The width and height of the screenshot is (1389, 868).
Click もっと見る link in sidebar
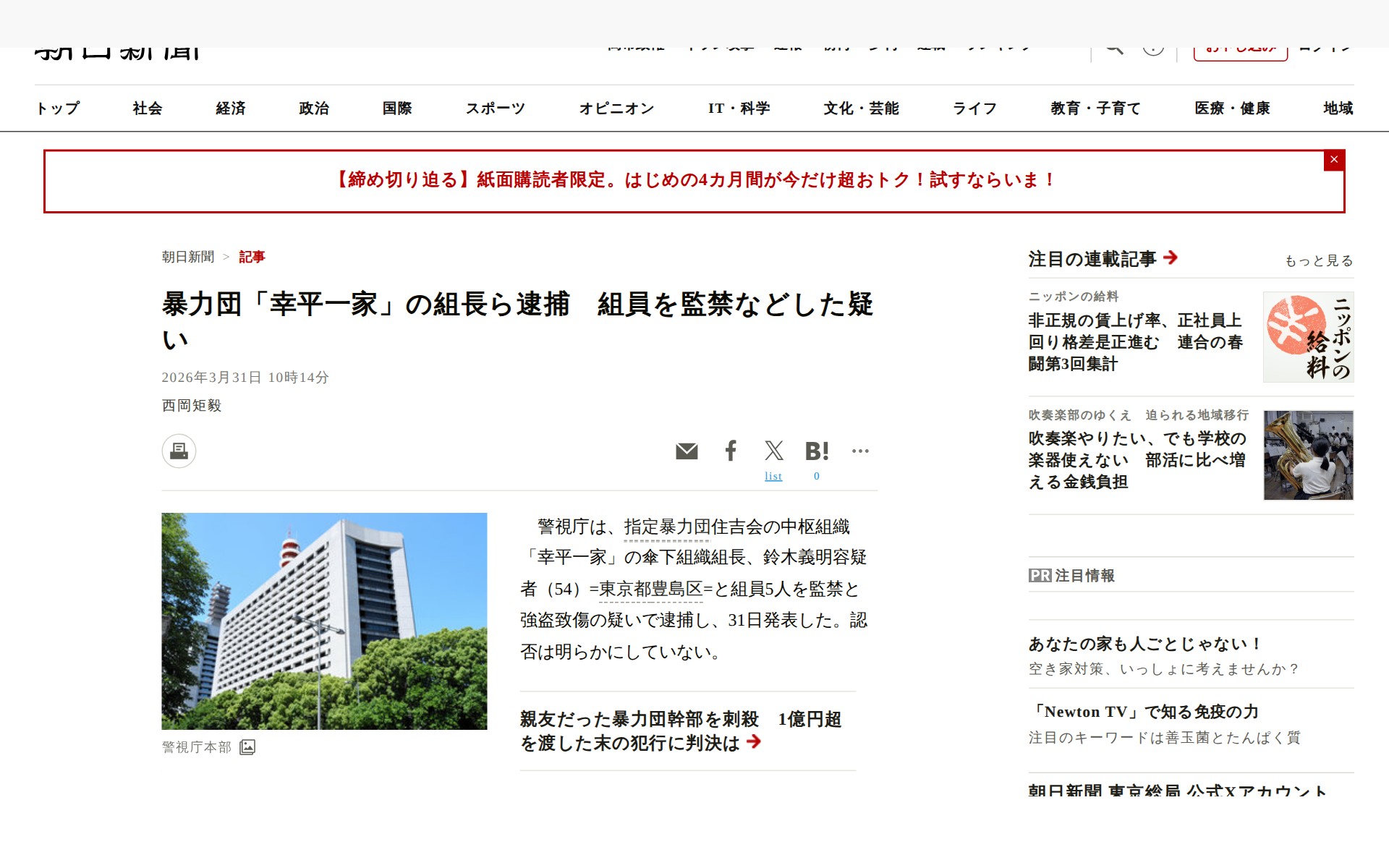(x=1318, y=261)
